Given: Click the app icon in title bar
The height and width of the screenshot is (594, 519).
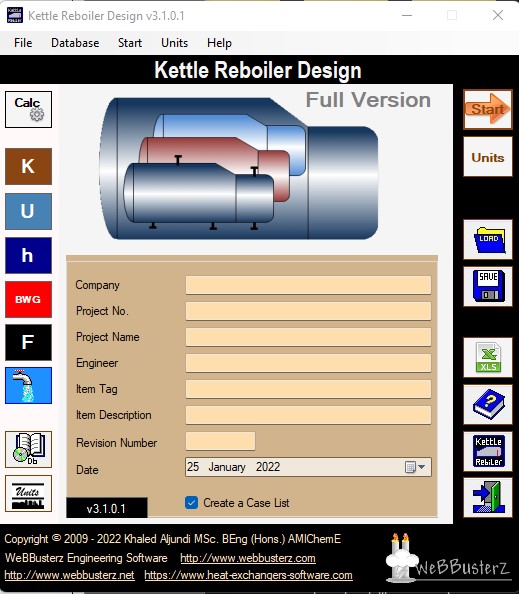Looking at the screenshot, I should click(x=15, y=16).
